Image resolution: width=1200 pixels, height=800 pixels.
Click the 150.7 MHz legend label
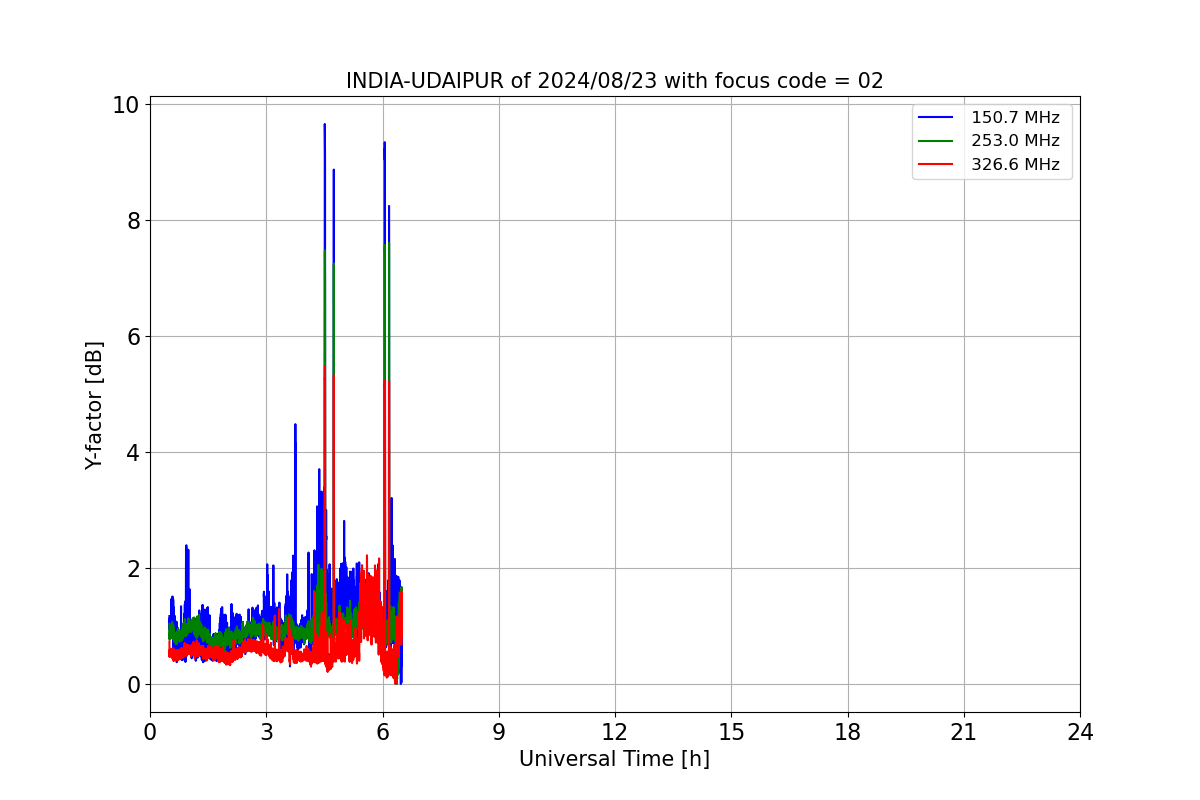[x=1015, y=118]
